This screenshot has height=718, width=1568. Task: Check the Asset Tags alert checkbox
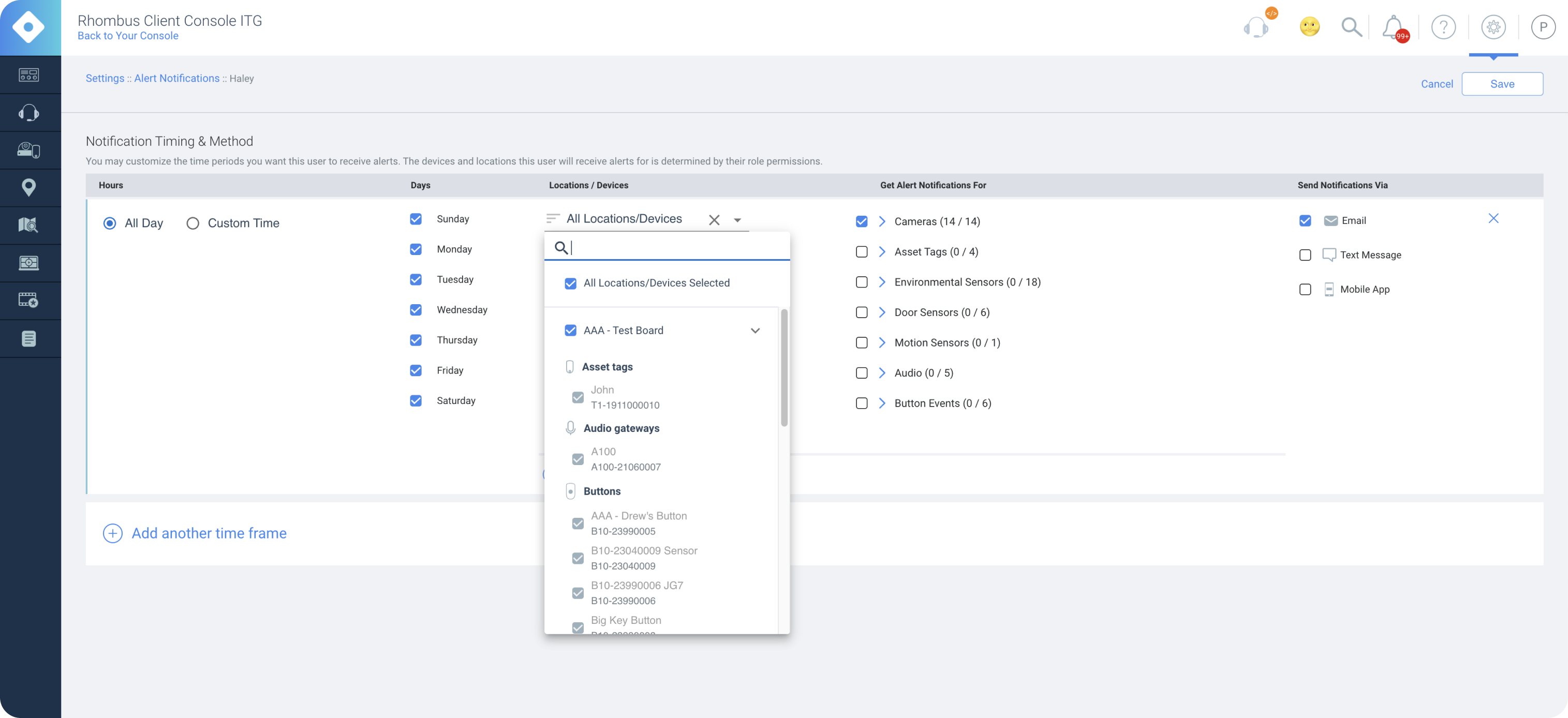[861, 252]
